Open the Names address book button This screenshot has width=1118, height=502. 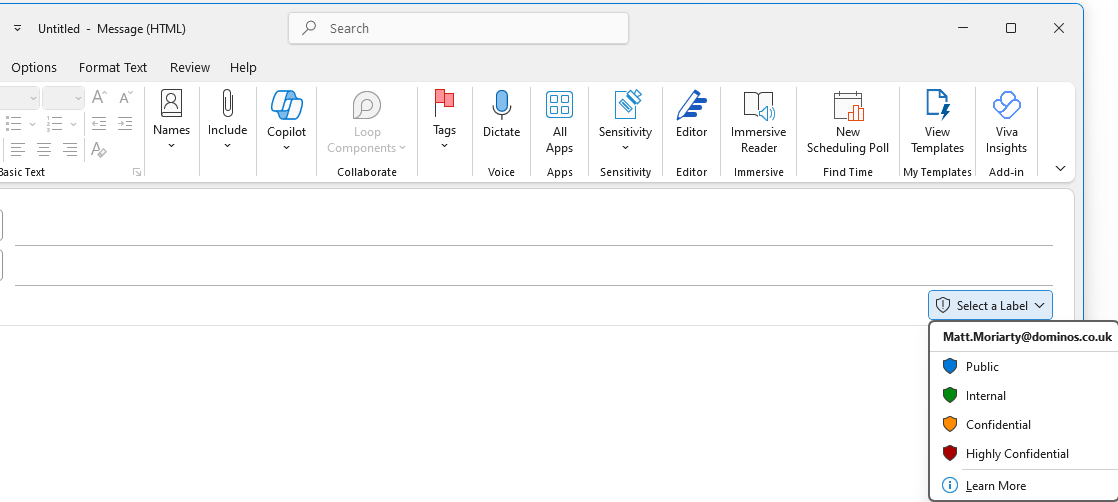pyautogui.click(x=171, y=120)
